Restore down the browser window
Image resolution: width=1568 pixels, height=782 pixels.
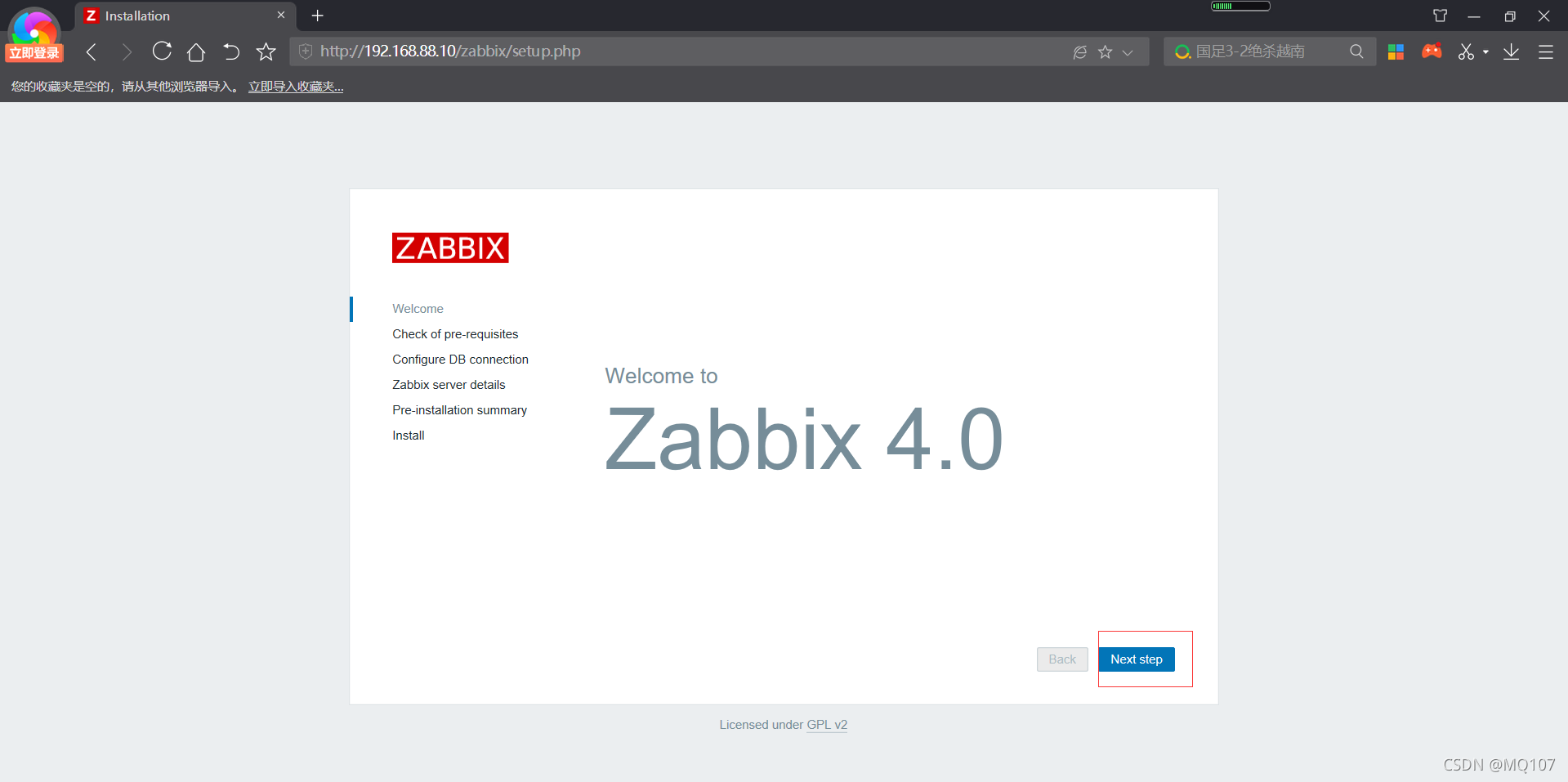(1509, 16)
